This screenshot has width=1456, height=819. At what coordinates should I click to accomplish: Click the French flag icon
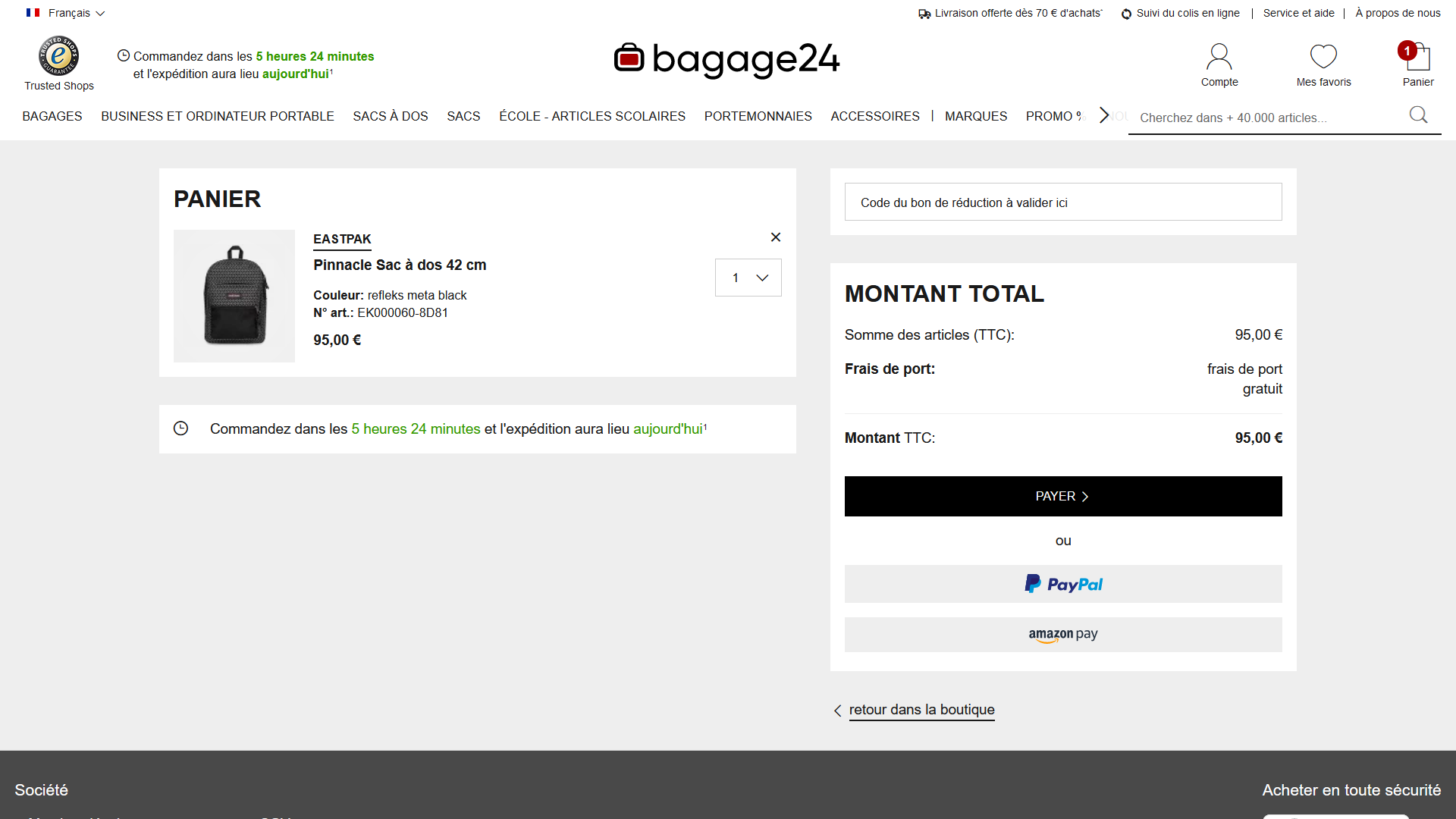[x=33, y=13]
